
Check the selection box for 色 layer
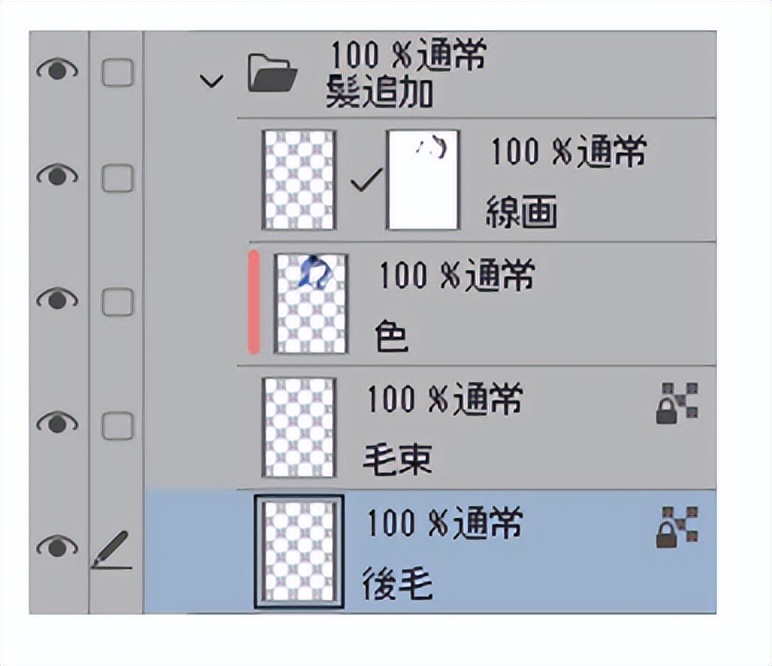click(118, 302)
